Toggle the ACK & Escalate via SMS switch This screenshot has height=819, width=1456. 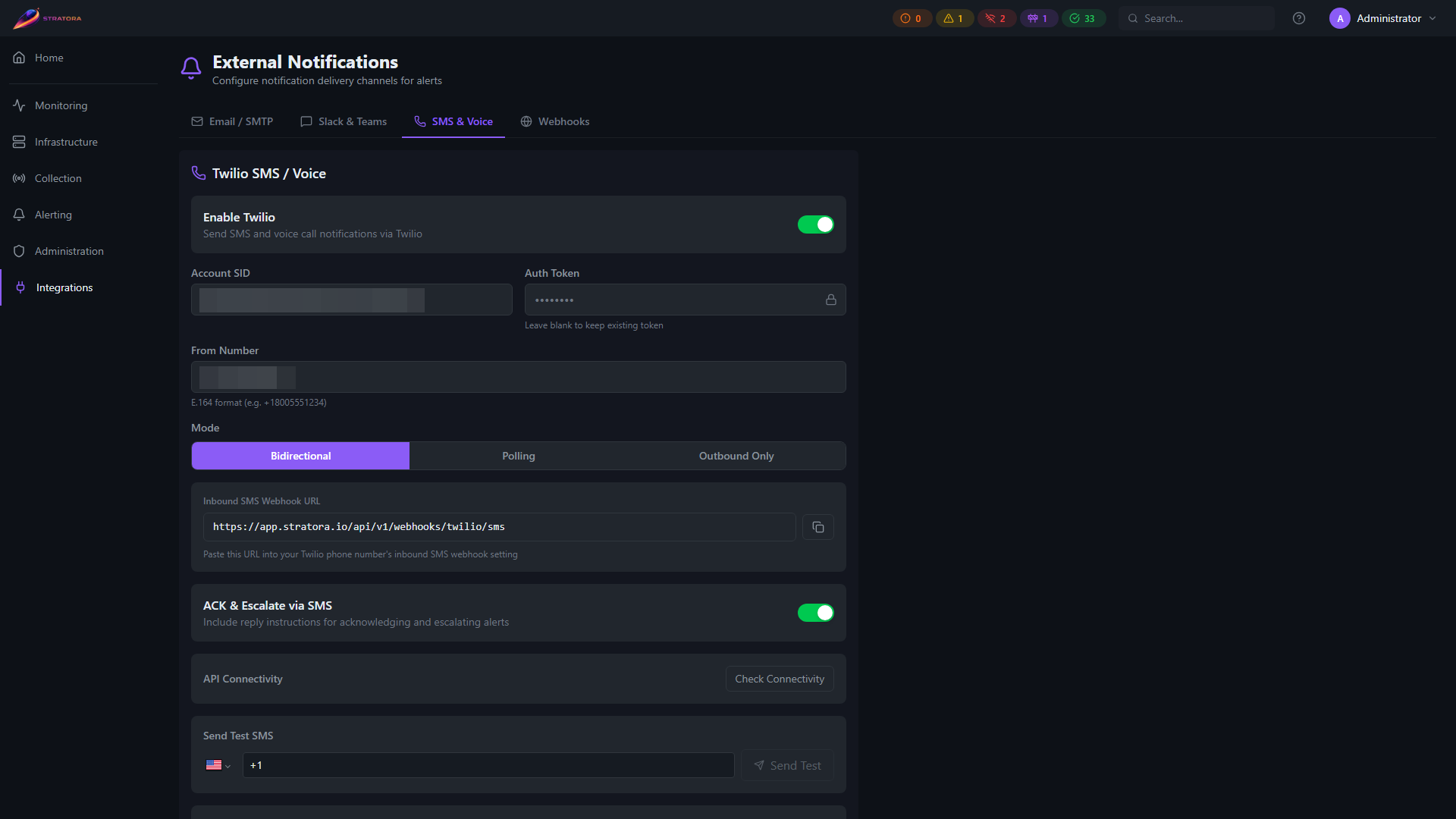click(x=815, y=613)
